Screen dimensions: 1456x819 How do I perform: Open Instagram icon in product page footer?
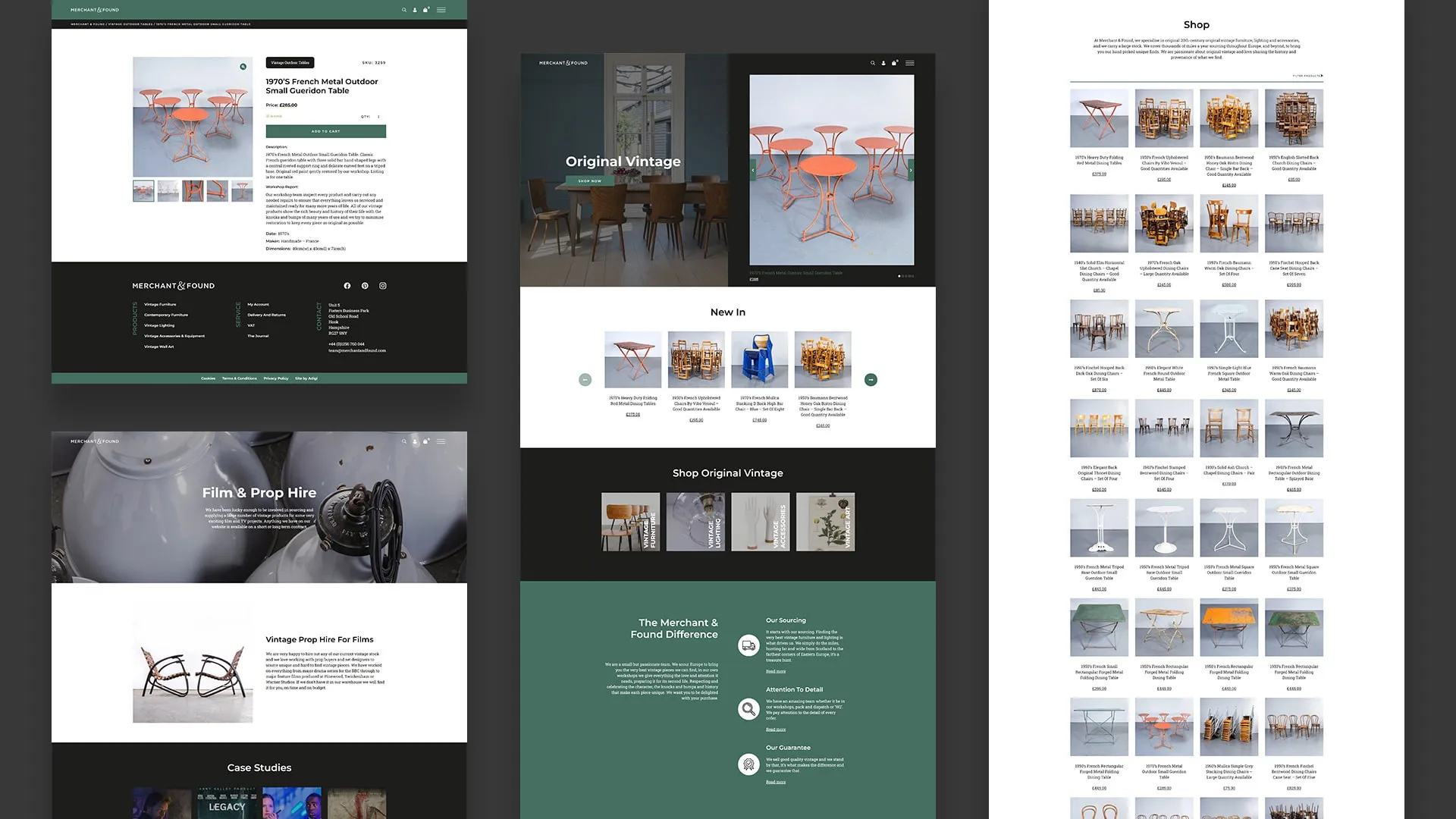pyautogui.click(x=383, y=286)
